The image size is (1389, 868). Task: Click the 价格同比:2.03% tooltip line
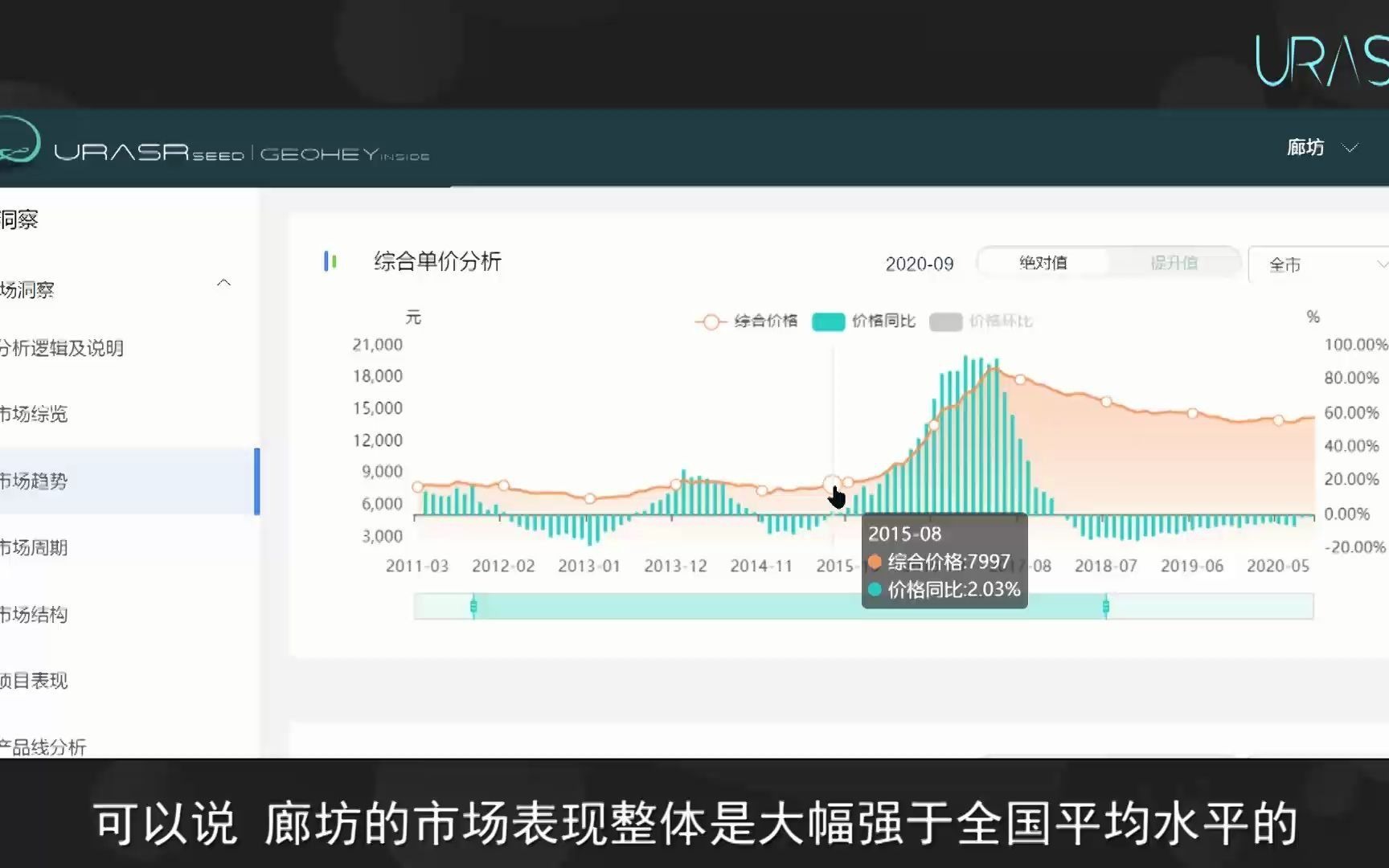click(x=944, y=589)
